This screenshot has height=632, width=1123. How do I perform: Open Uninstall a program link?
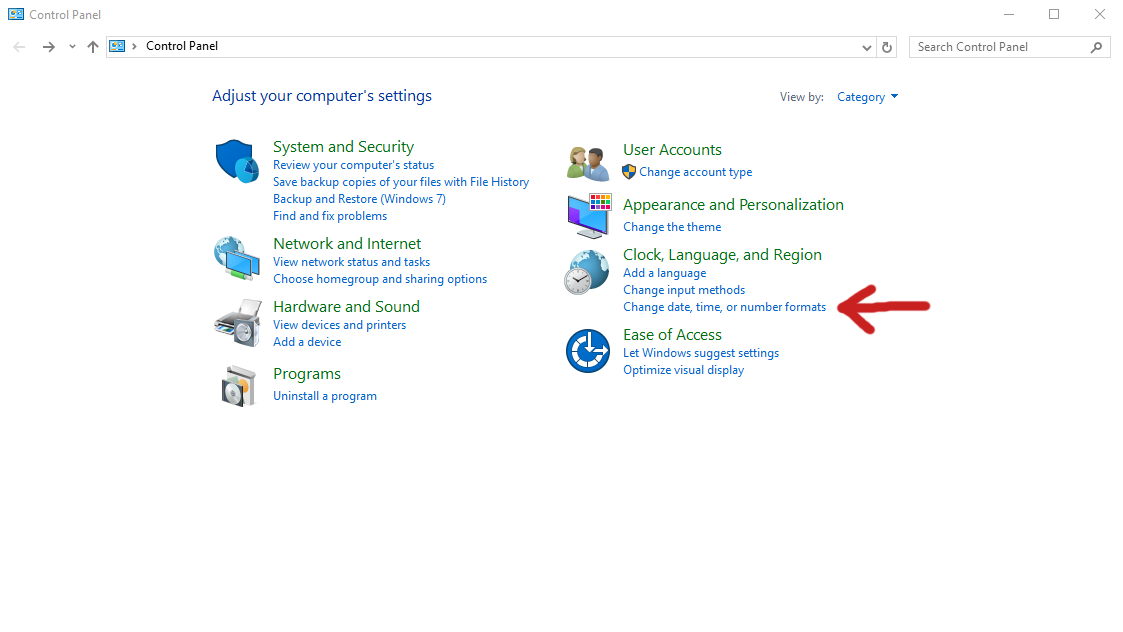325,396
